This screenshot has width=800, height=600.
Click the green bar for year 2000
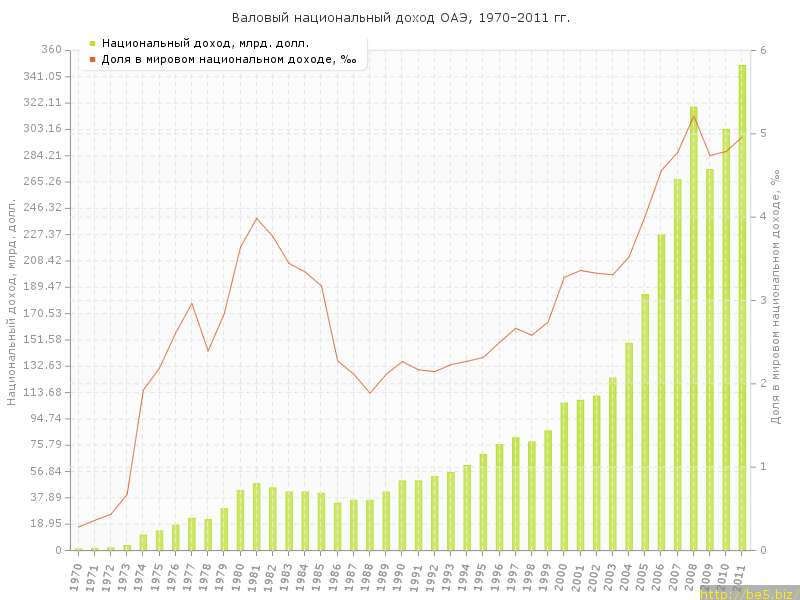point(564,476)
